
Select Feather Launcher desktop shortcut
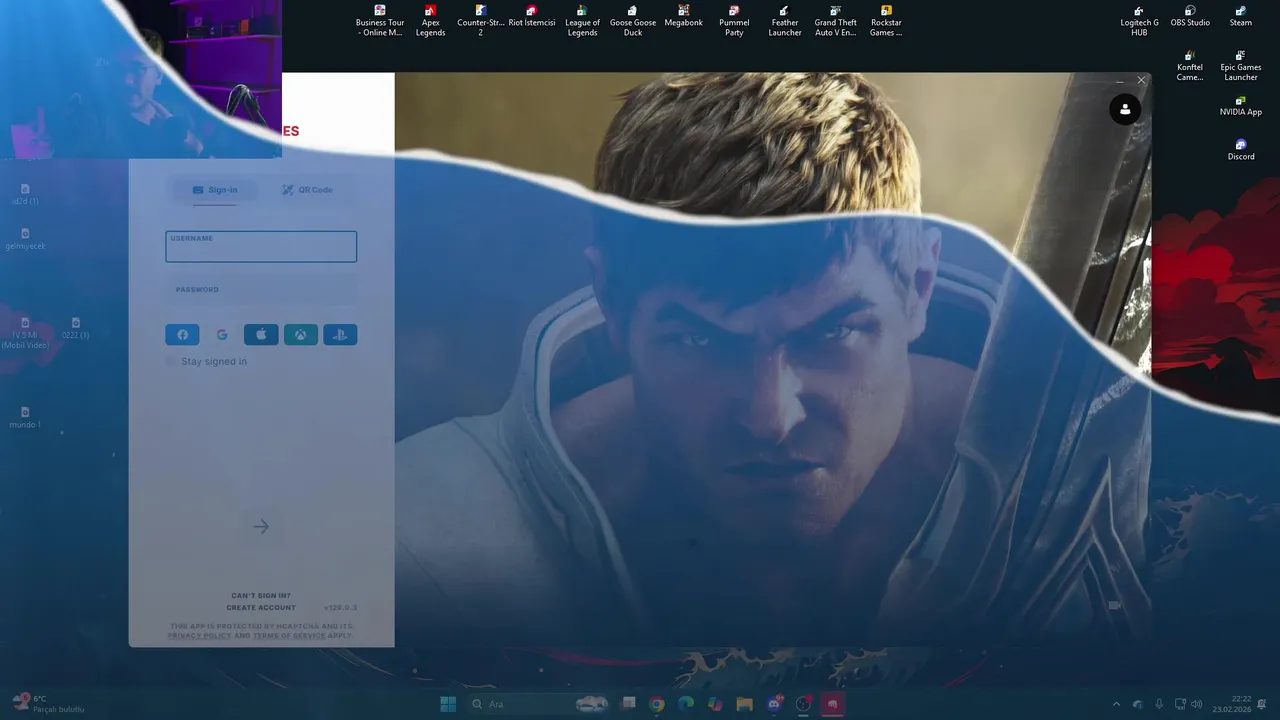(x=785, y=21)
